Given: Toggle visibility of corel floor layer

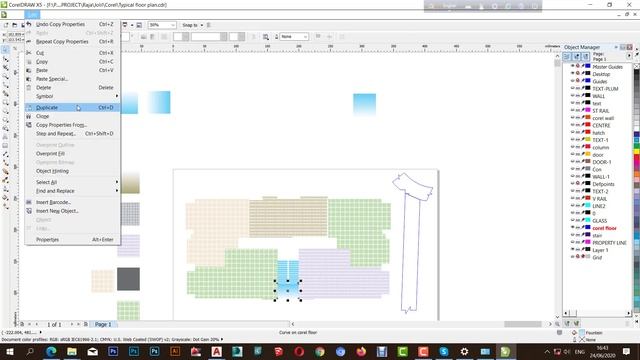Looking at the screenshot, I should [x=572, y=228].
